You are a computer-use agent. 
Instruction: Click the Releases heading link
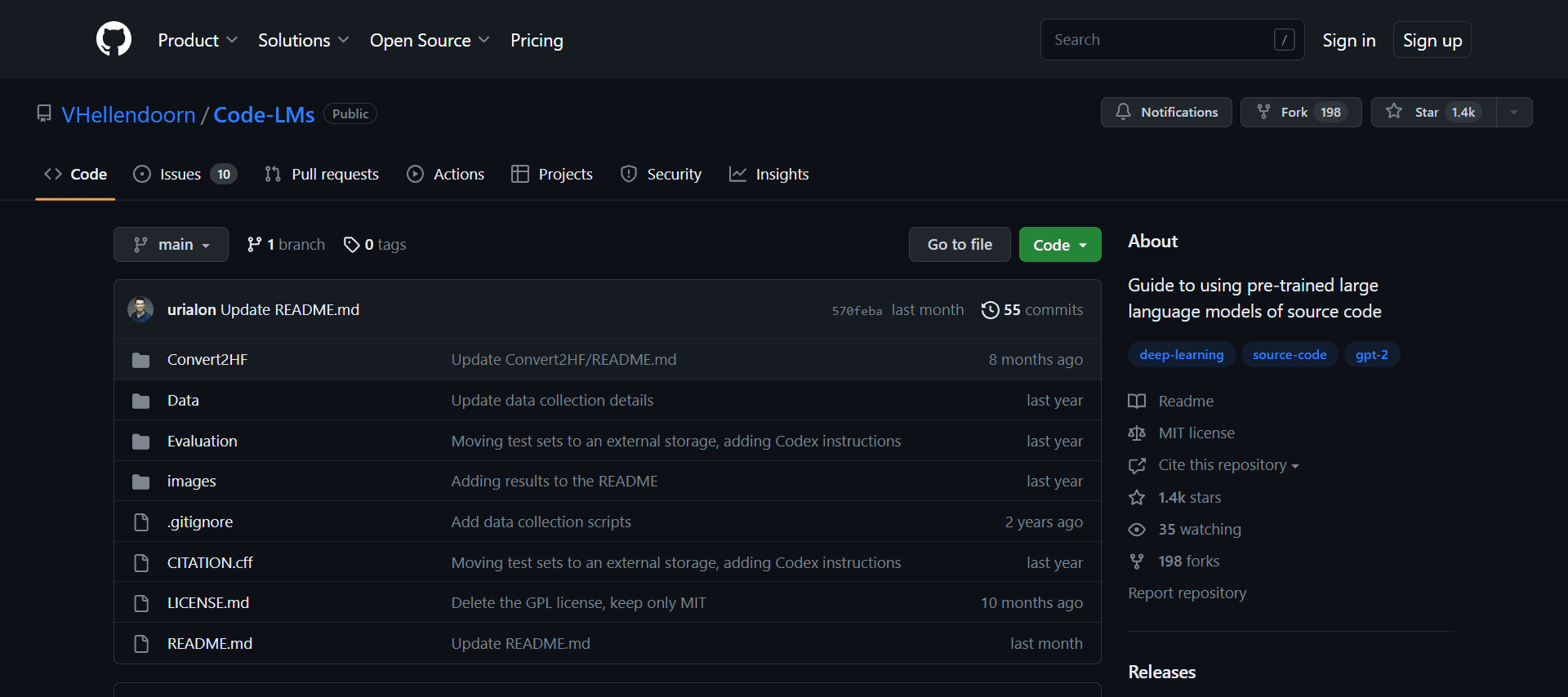tap(1162, 673)
